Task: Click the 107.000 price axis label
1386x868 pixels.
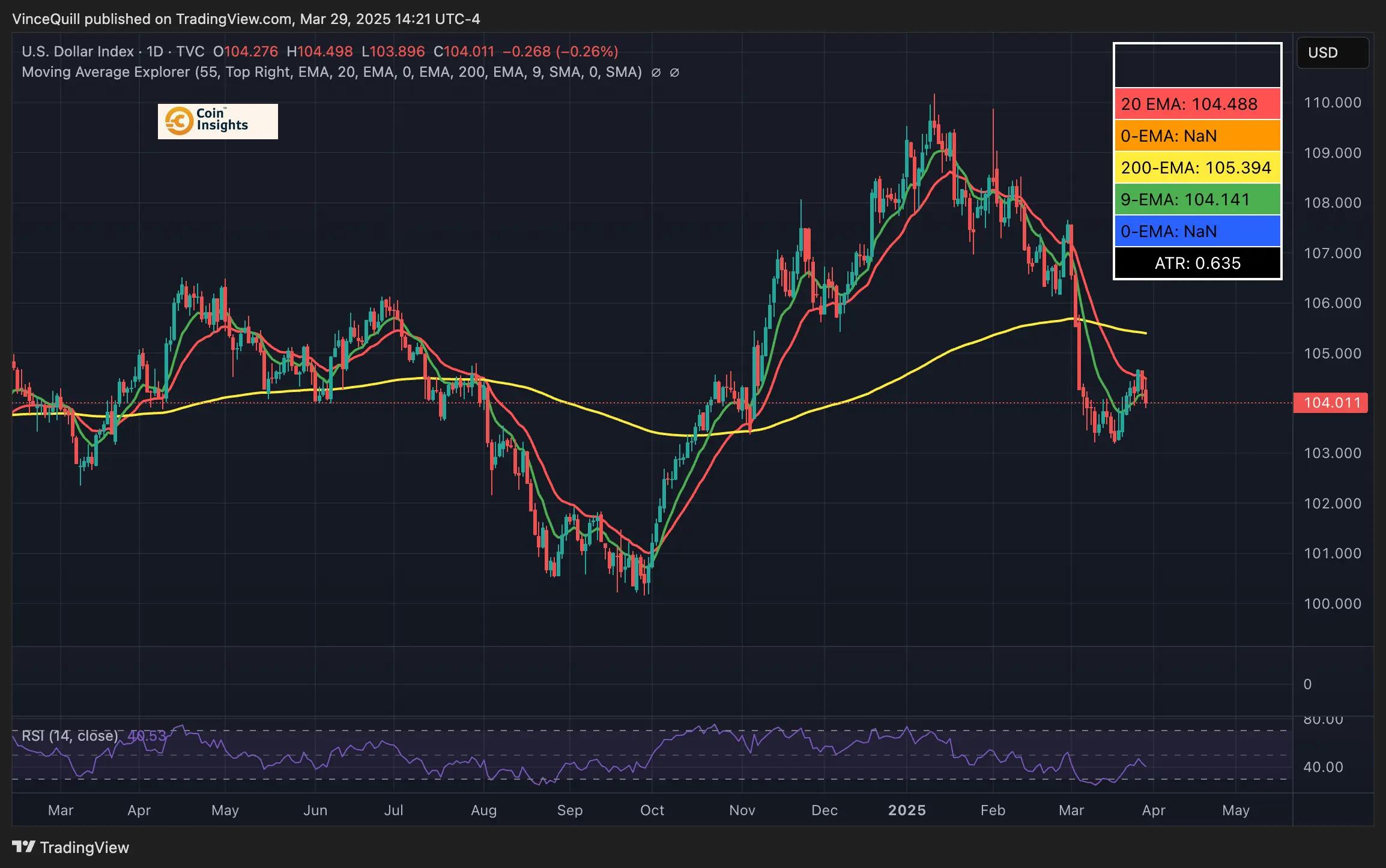Action: [x=1332, y=253]
